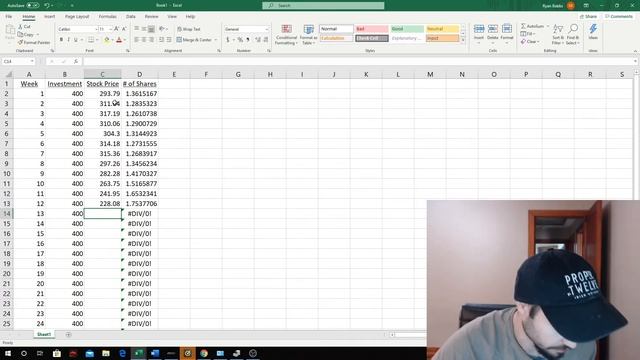Apply the Check Cell style
Viewport: 640px width, 360px height.
click(x=371, y=38)
